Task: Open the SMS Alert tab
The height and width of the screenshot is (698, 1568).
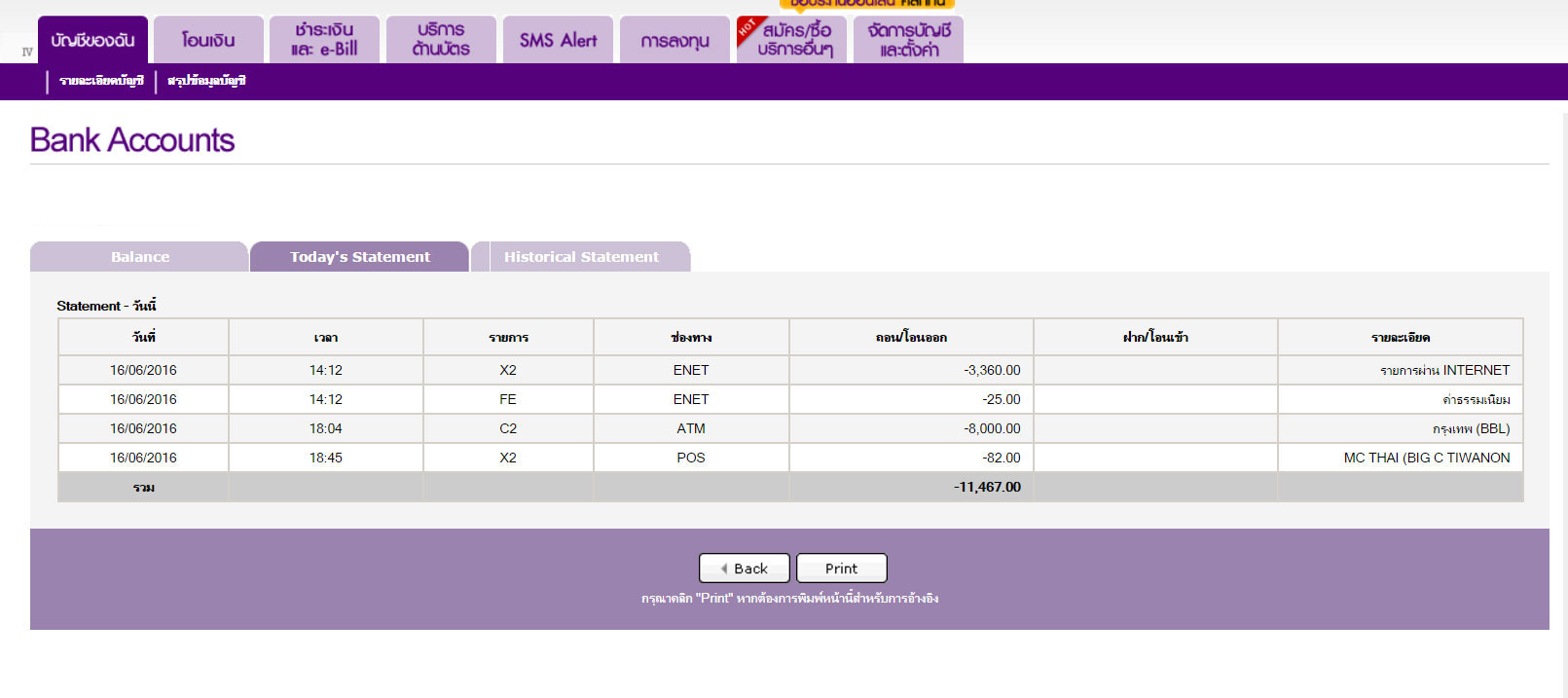Action: [558, 40]
